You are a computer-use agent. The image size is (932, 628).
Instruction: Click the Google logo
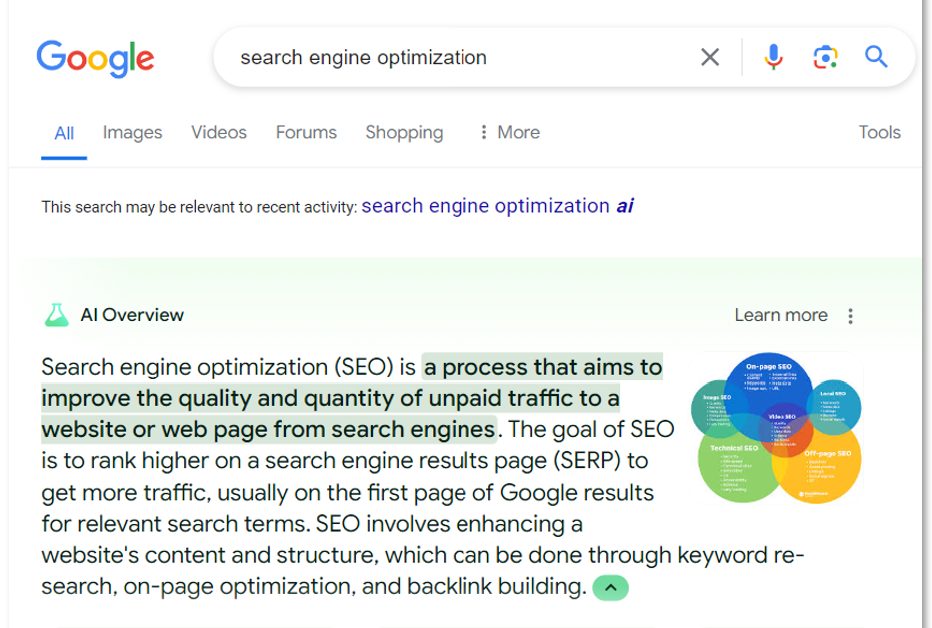tap(95, 58)
